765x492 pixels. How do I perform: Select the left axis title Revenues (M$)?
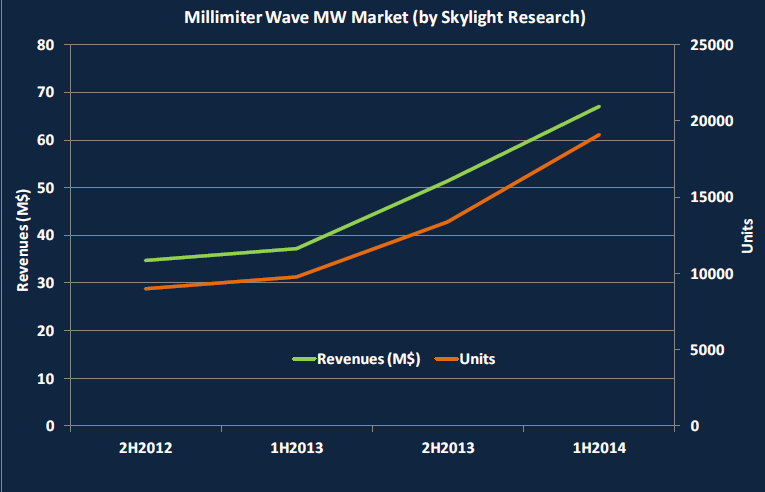click(23, 240)
